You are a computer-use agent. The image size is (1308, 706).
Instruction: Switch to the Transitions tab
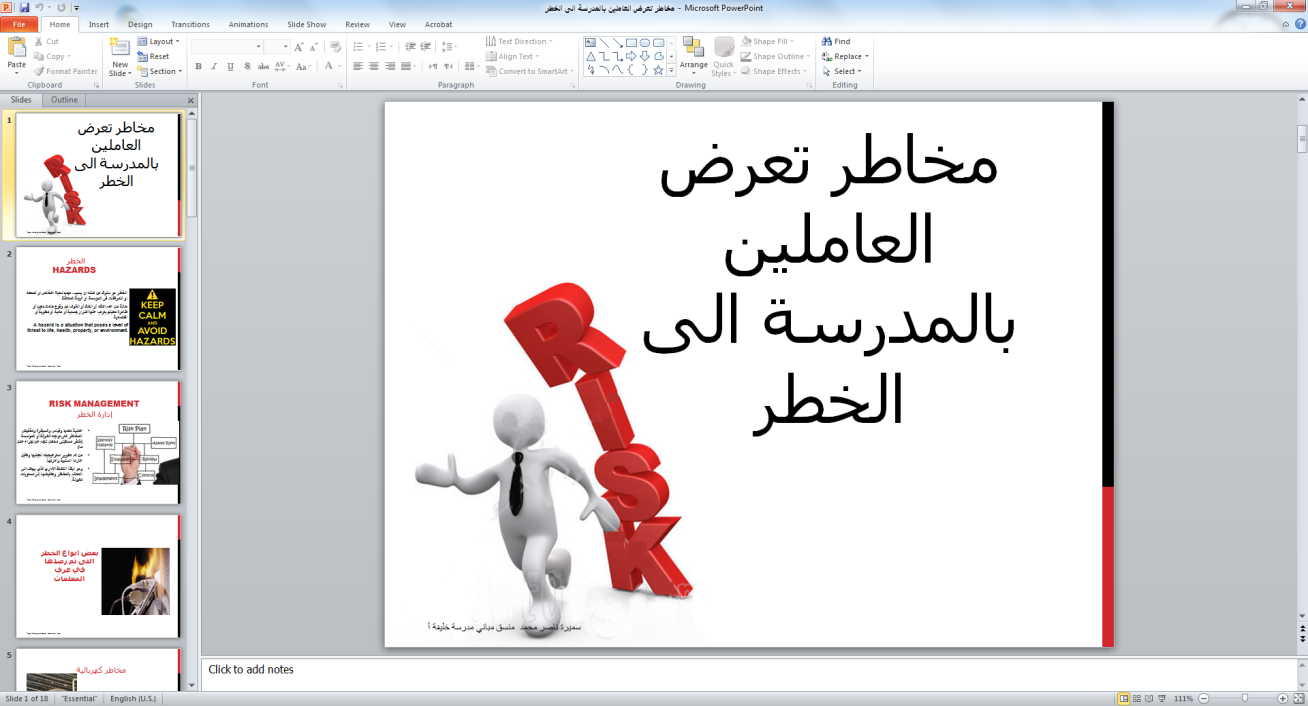tap(190, 24)
